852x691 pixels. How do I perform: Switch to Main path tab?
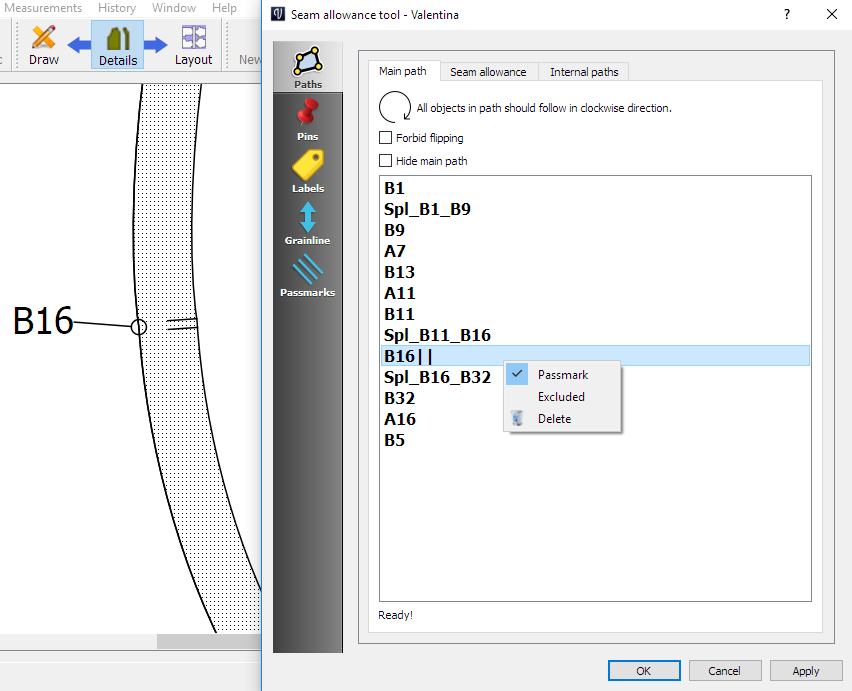(403, 71)
